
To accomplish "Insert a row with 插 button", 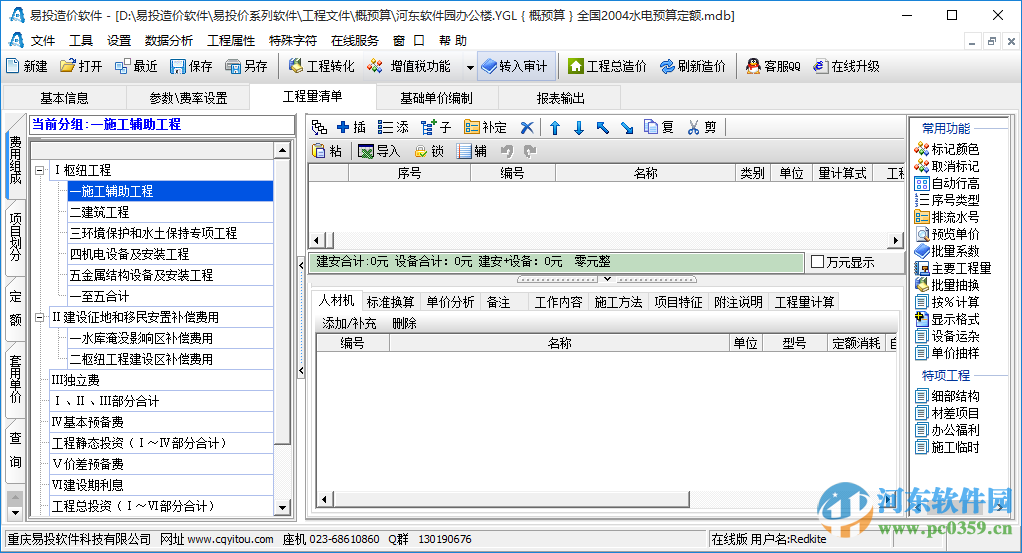I will pos(351,127).
